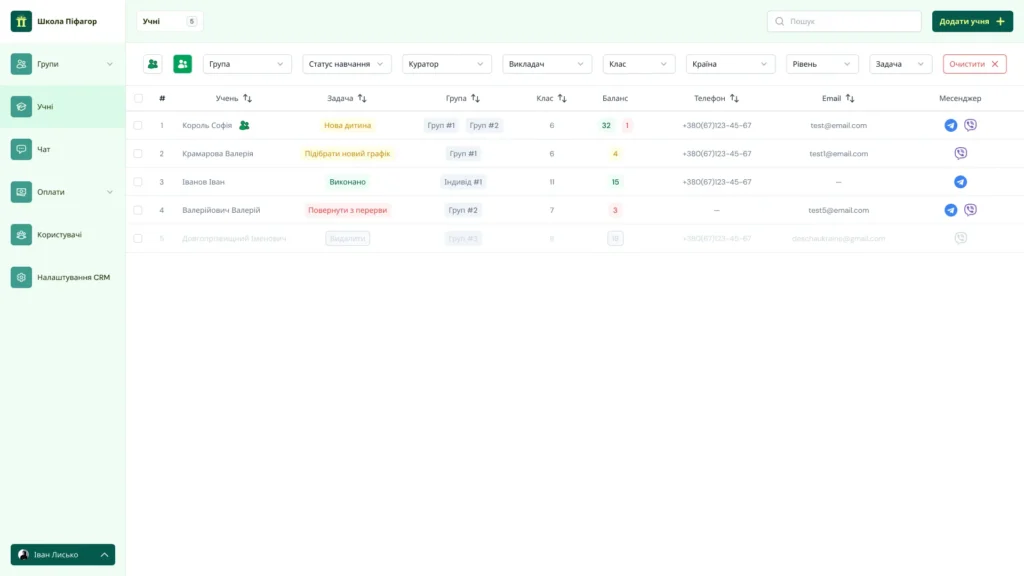The image size is (1024, 576).
Task: Open the Статус навчання dropdown
Action: pos(347,64)
